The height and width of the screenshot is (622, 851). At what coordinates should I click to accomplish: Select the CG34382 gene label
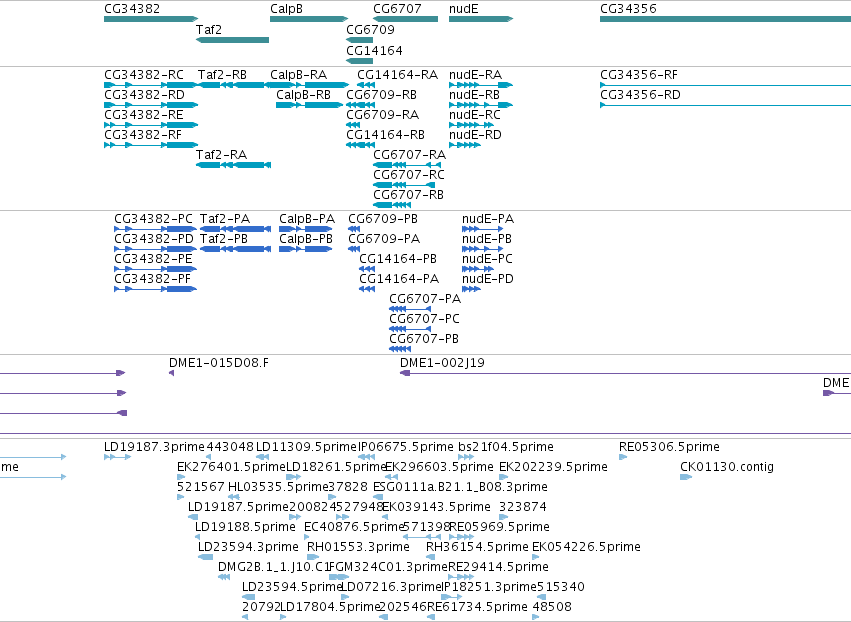132,9
